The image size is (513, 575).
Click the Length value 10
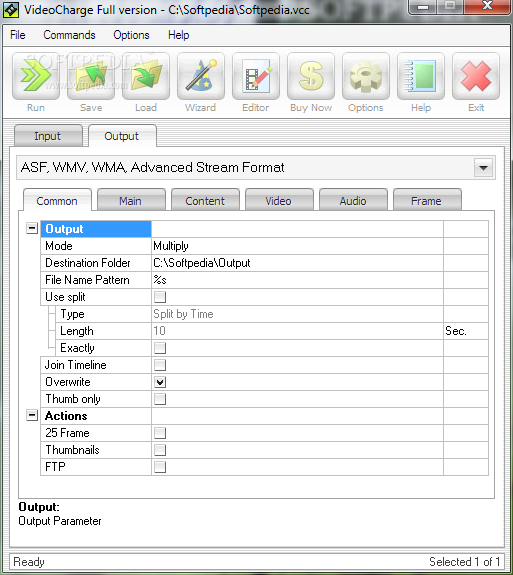[x=160, y=331]
